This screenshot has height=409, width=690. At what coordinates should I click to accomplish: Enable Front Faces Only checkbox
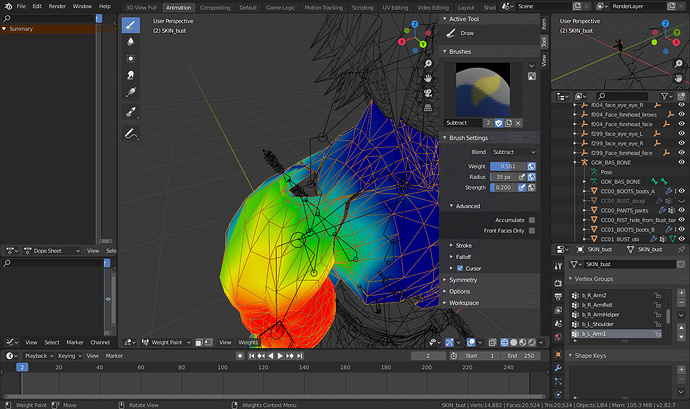tap(532, 231)
